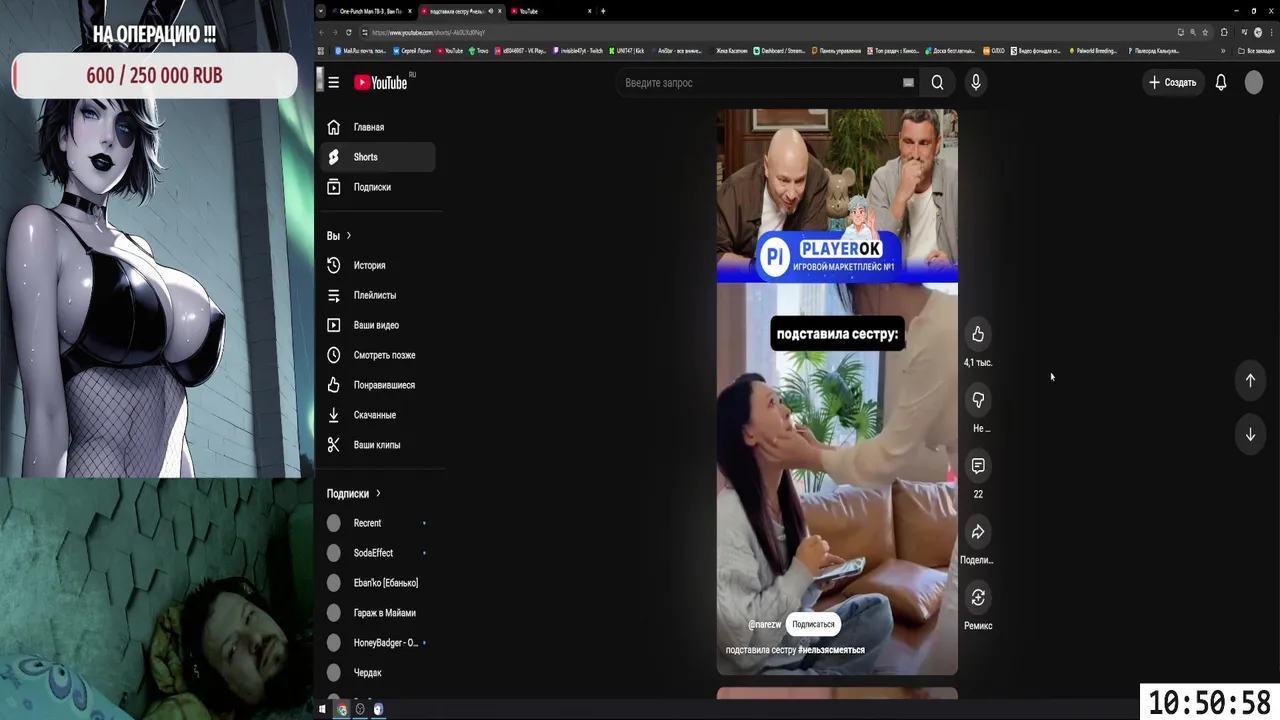Image resolution: width=1280 pixels, height=720 pixels.
Task: Click the Short video player
Action: (837, 392)
